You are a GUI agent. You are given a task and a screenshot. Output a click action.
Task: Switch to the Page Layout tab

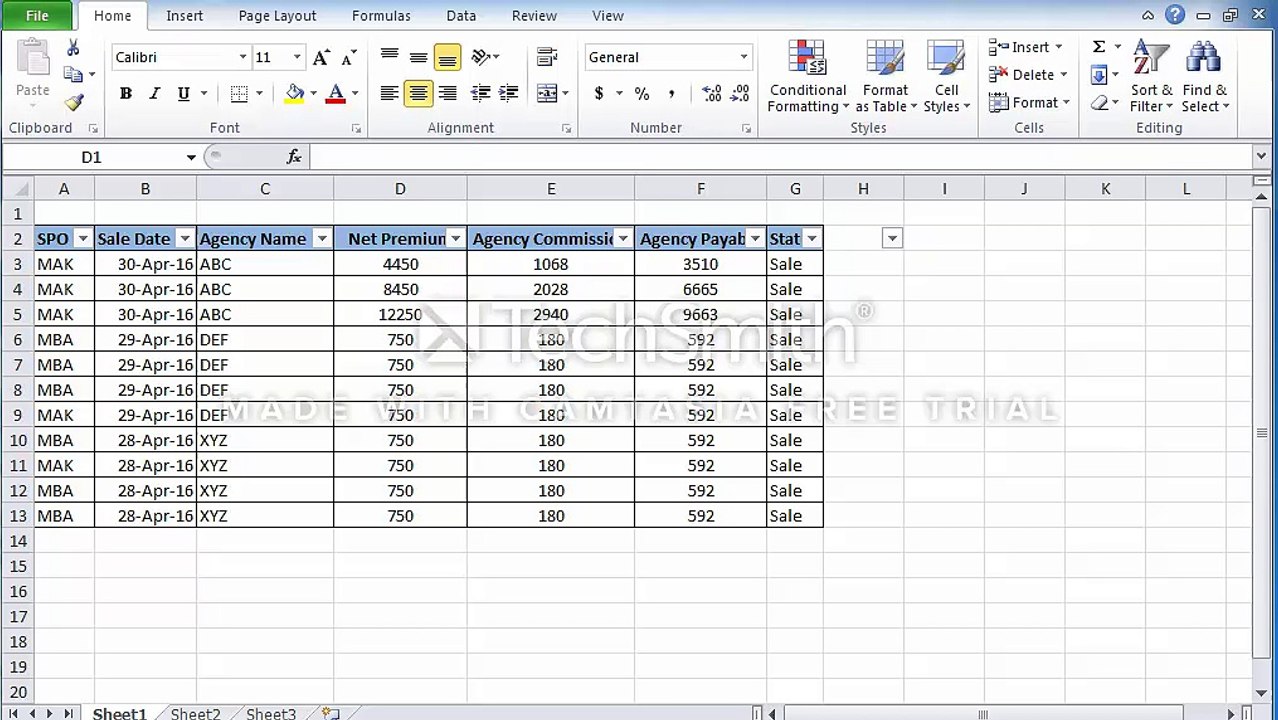pyautogui.click(x=277, y=16)
